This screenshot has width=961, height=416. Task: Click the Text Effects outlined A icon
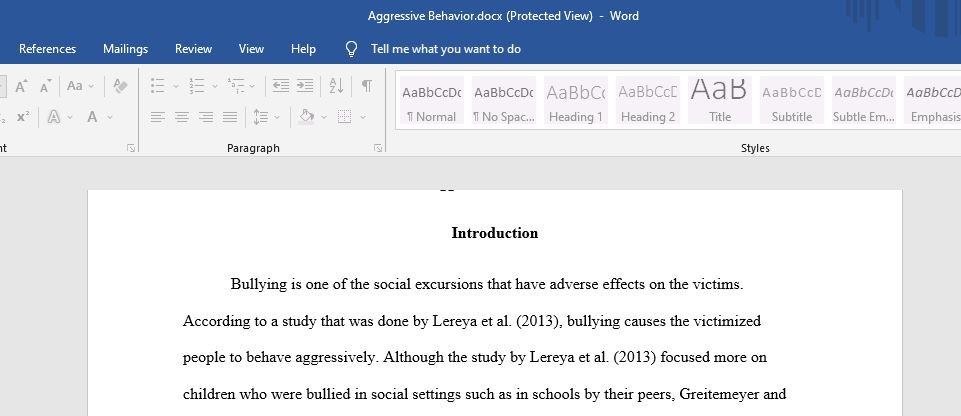click(54, 116)
